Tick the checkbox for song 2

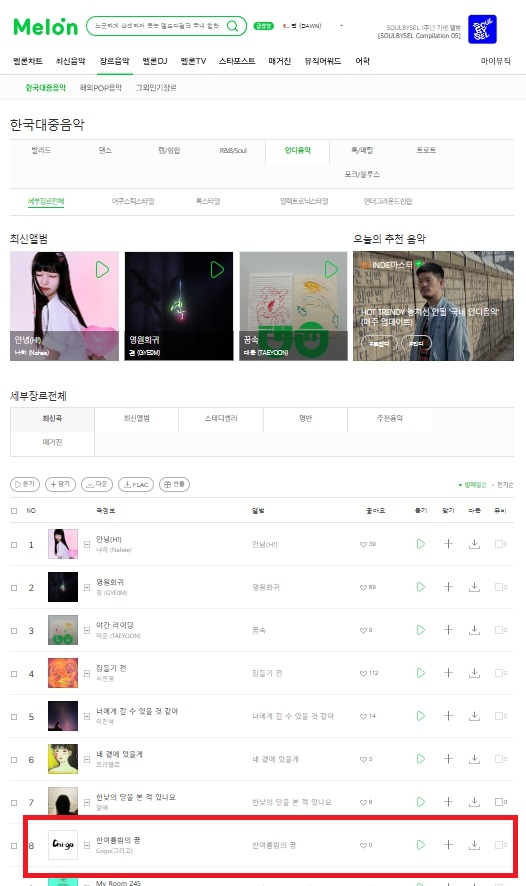(14, 588)
